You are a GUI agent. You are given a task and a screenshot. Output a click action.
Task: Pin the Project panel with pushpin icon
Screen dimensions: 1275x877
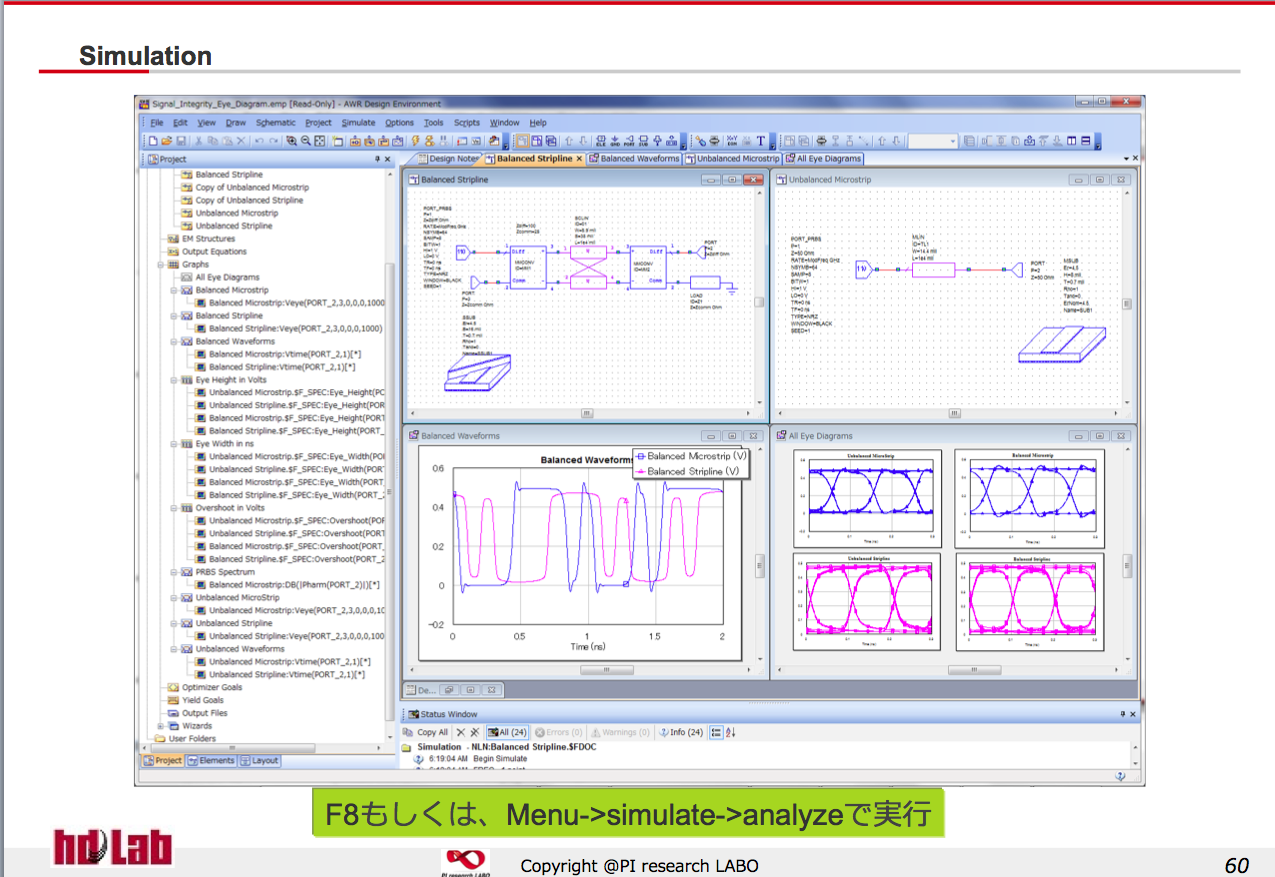(378, 159)
